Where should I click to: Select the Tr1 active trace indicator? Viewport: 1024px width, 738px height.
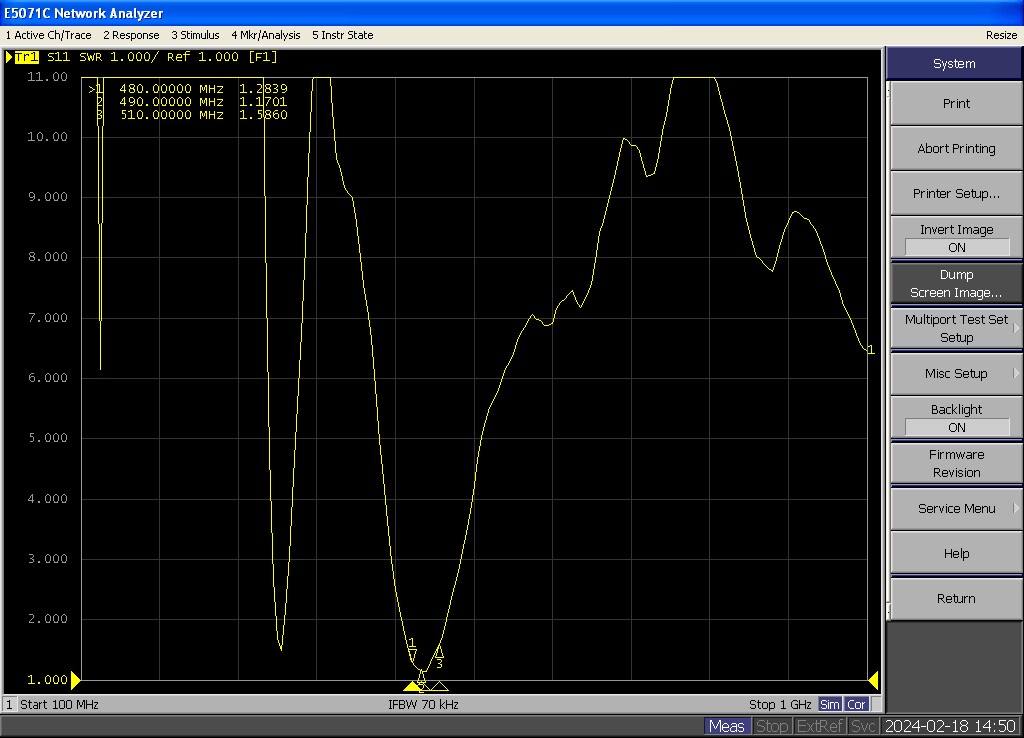(26, 57)
